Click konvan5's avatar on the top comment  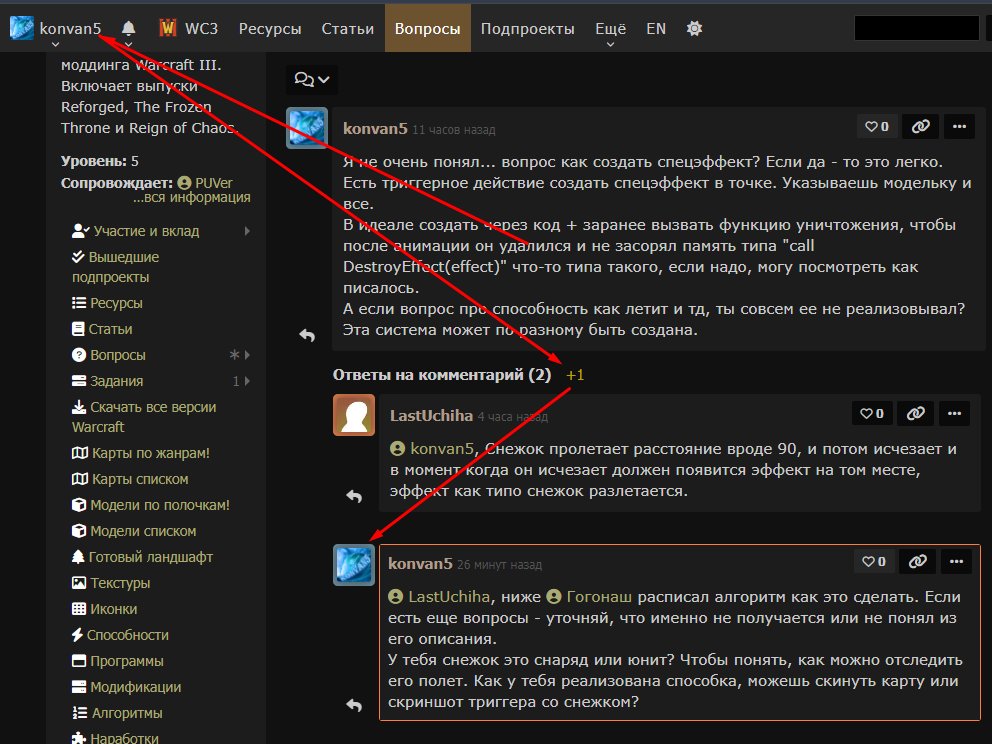click(307, 128)
